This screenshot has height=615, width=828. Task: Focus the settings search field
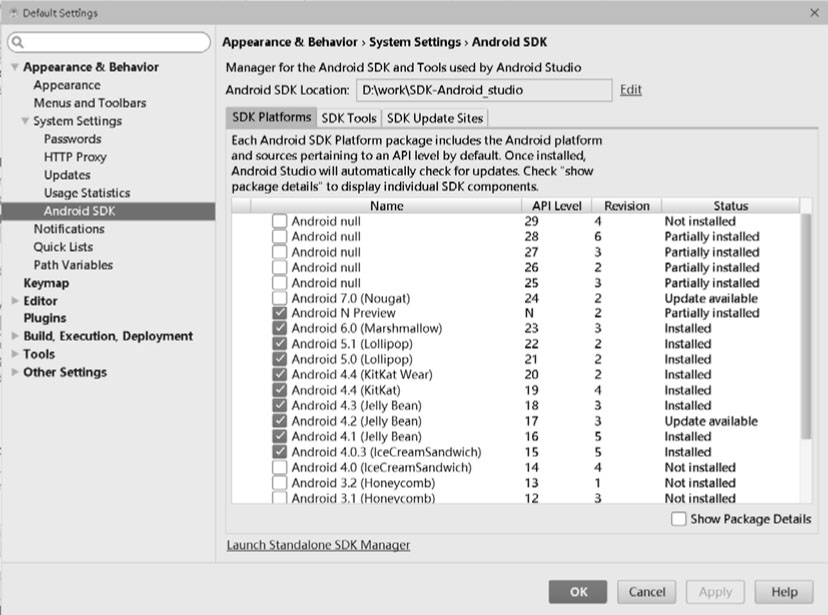109,42
